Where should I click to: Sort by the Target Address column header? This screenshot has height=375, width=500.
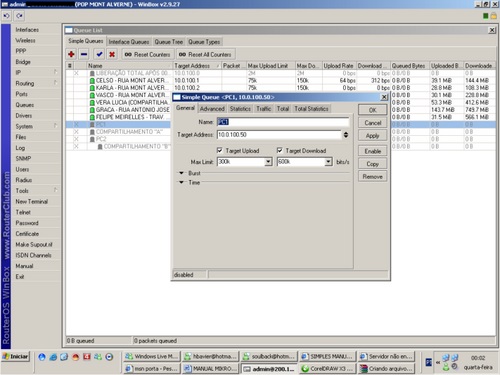(x=197, y=66)
